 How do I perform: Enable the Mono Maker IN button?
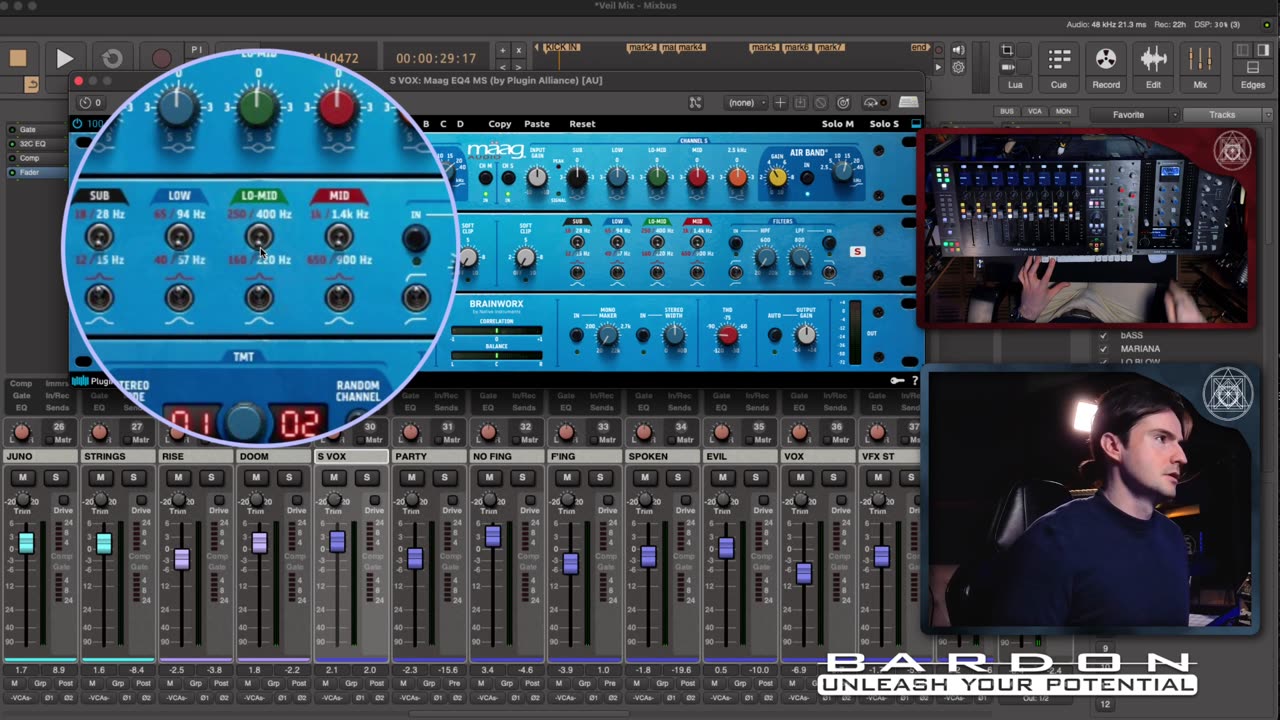point(576,335)
